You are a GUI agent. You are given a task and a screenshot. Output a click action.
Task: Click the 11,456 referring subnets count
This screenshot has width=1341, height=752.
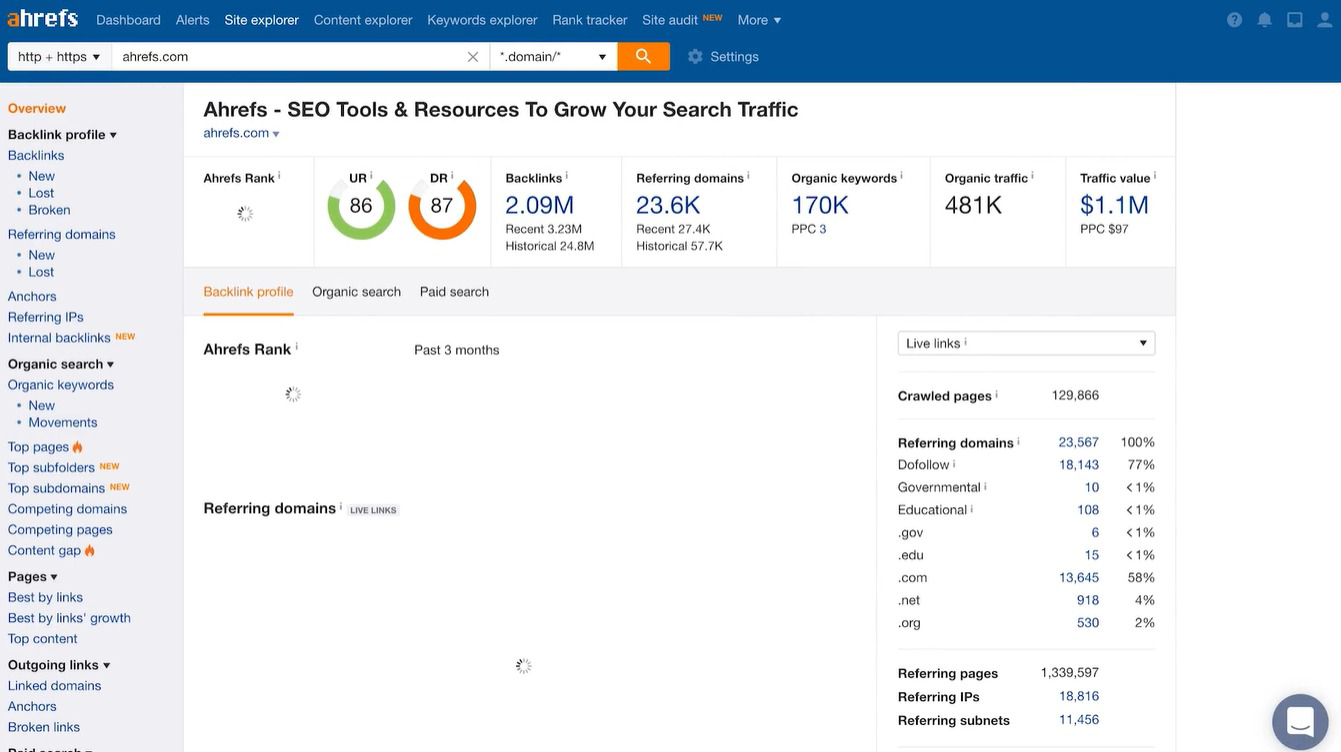tap(1079, 720)
